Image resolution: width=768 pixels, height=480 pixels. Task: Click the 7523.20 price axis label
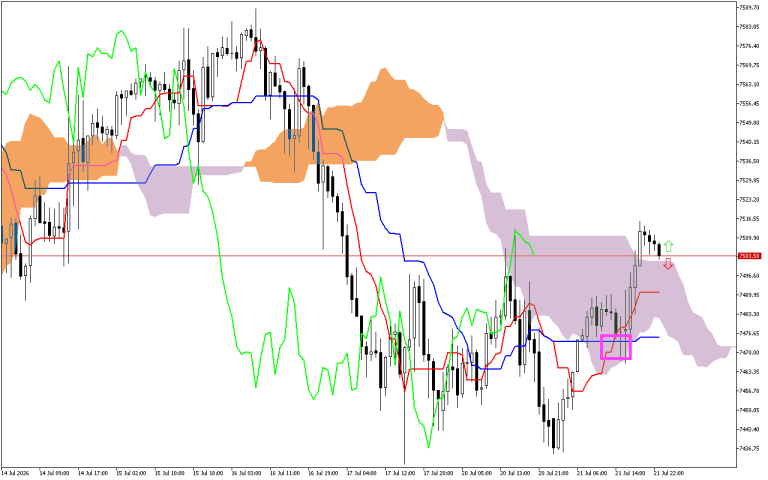tap(749, 199)
